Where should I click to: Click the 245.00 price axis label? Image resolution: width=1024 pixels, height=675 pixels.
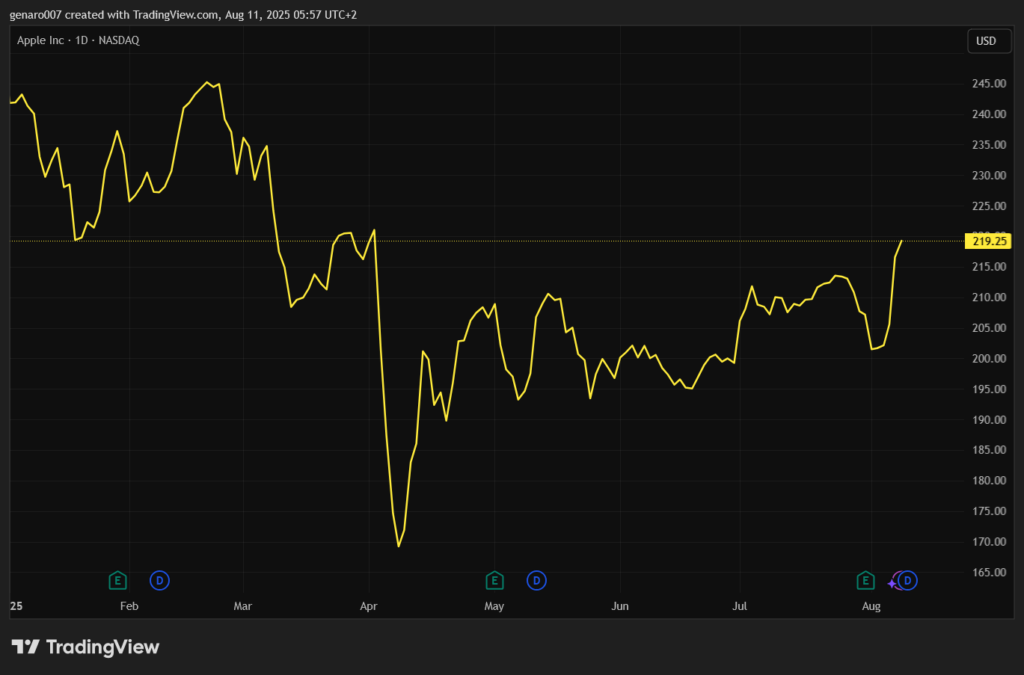click(987, 84)
